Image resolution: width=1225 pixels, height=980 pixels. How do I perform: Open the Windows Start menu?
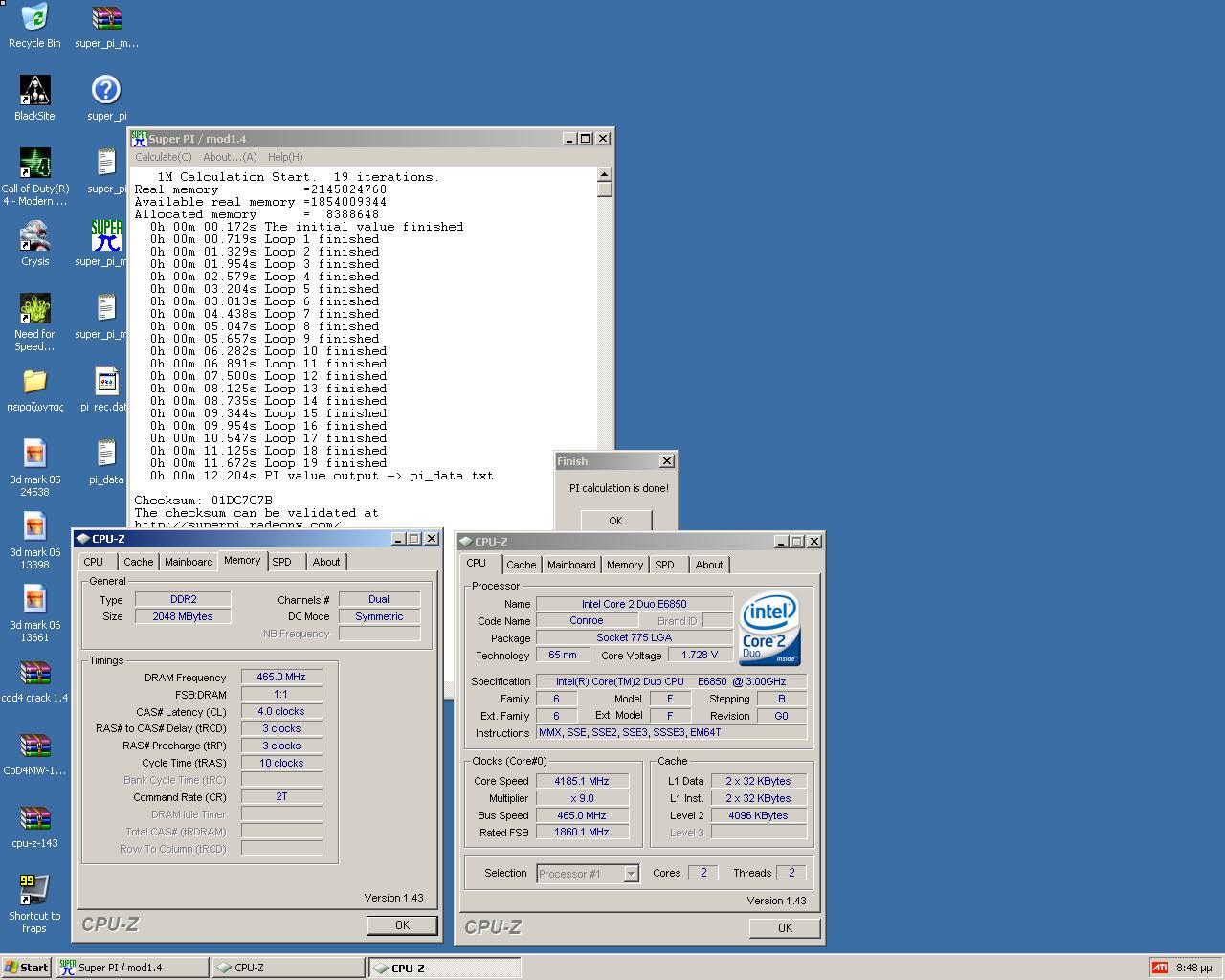(27, 968)
